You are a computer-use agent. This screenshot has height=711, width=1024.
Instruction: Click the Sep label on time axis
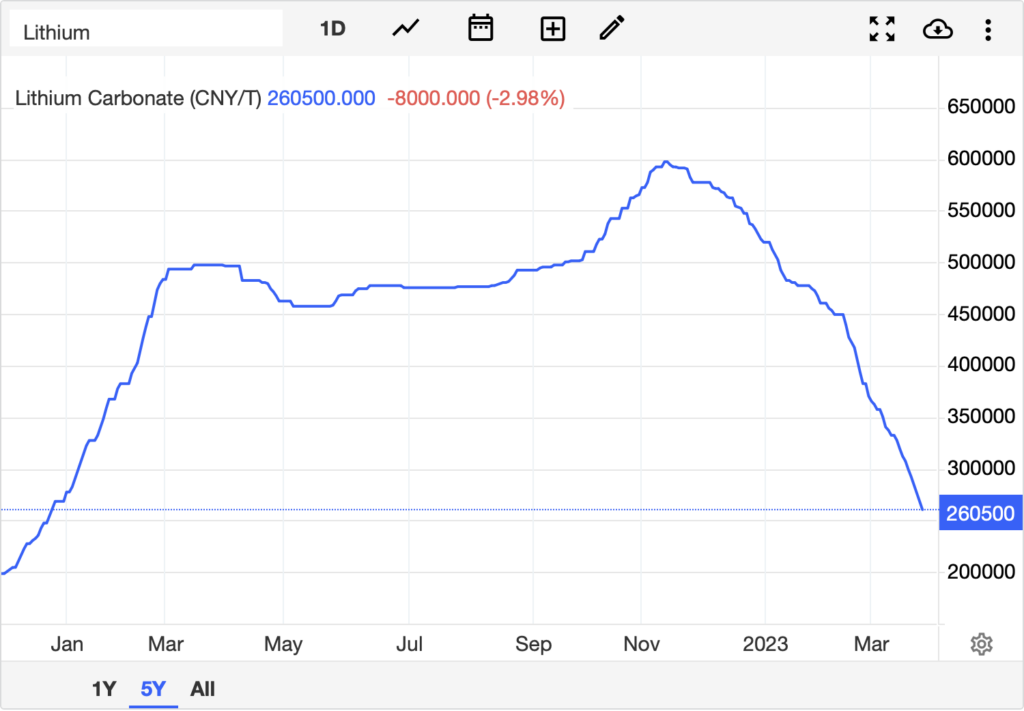click(x=533, y=644)
